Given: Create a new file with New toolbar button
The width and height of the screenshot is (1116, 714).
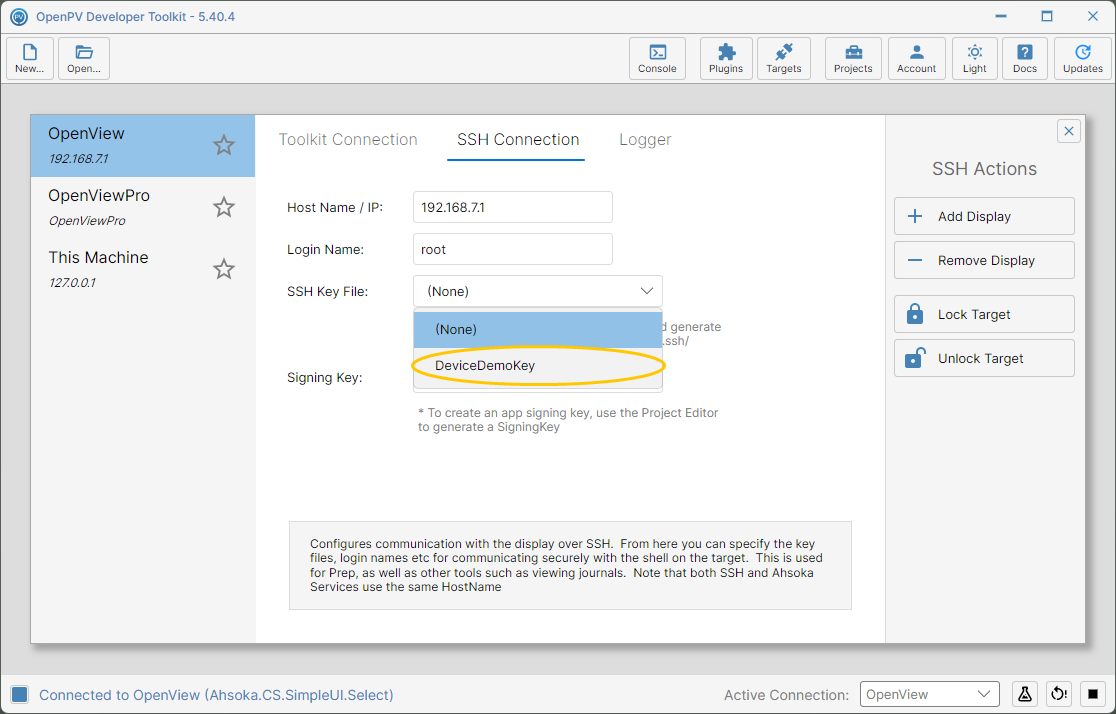Looking at the screenshot, I should tap(30, 58).
